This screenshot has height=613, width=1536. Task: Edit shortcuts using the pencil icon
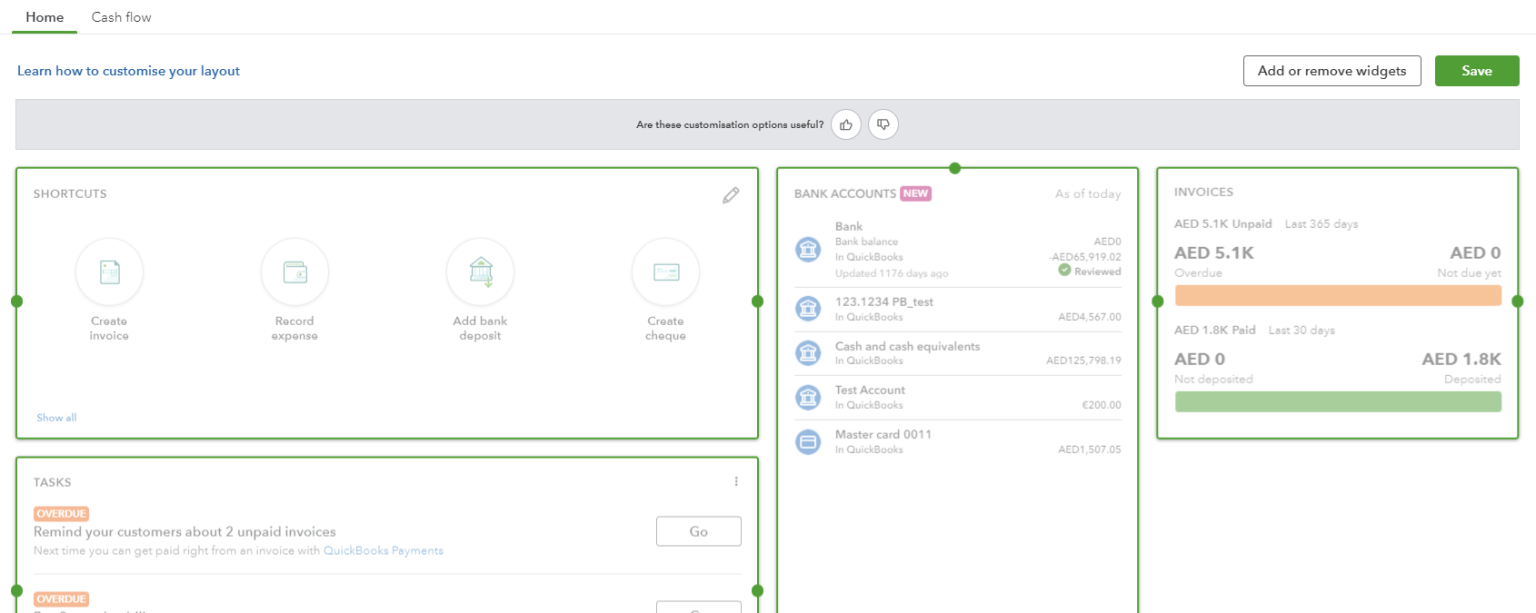731,195
